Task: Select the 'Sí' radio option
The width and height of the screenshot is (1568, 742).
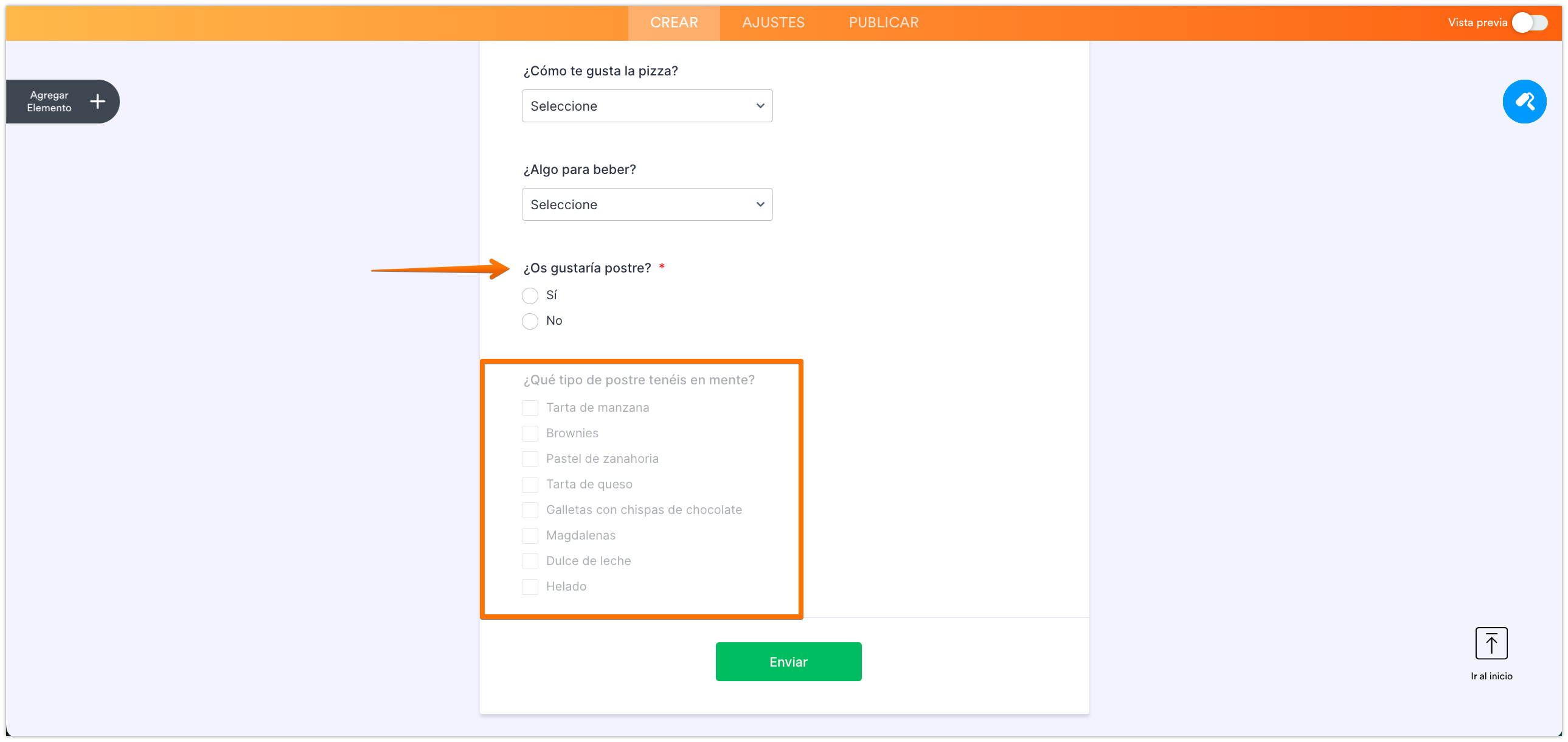Action: pos(530,296)
